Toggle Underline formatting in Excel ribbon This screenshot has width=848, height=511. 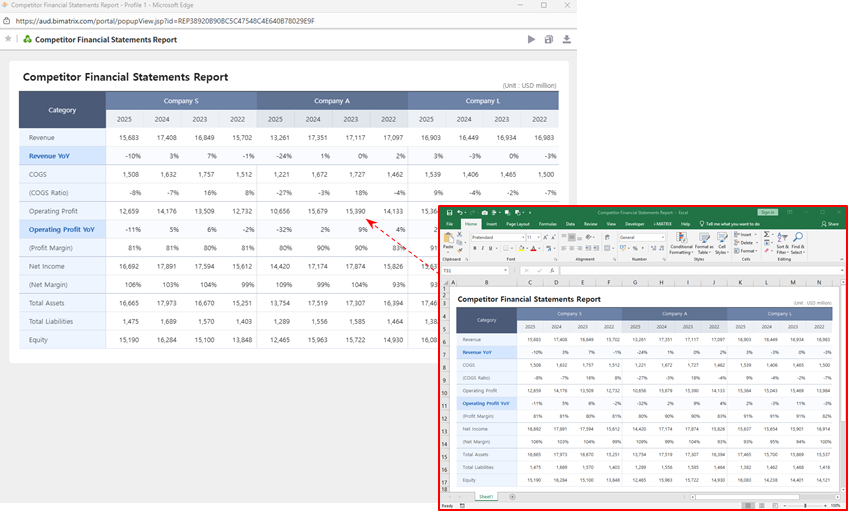(490, 248)
